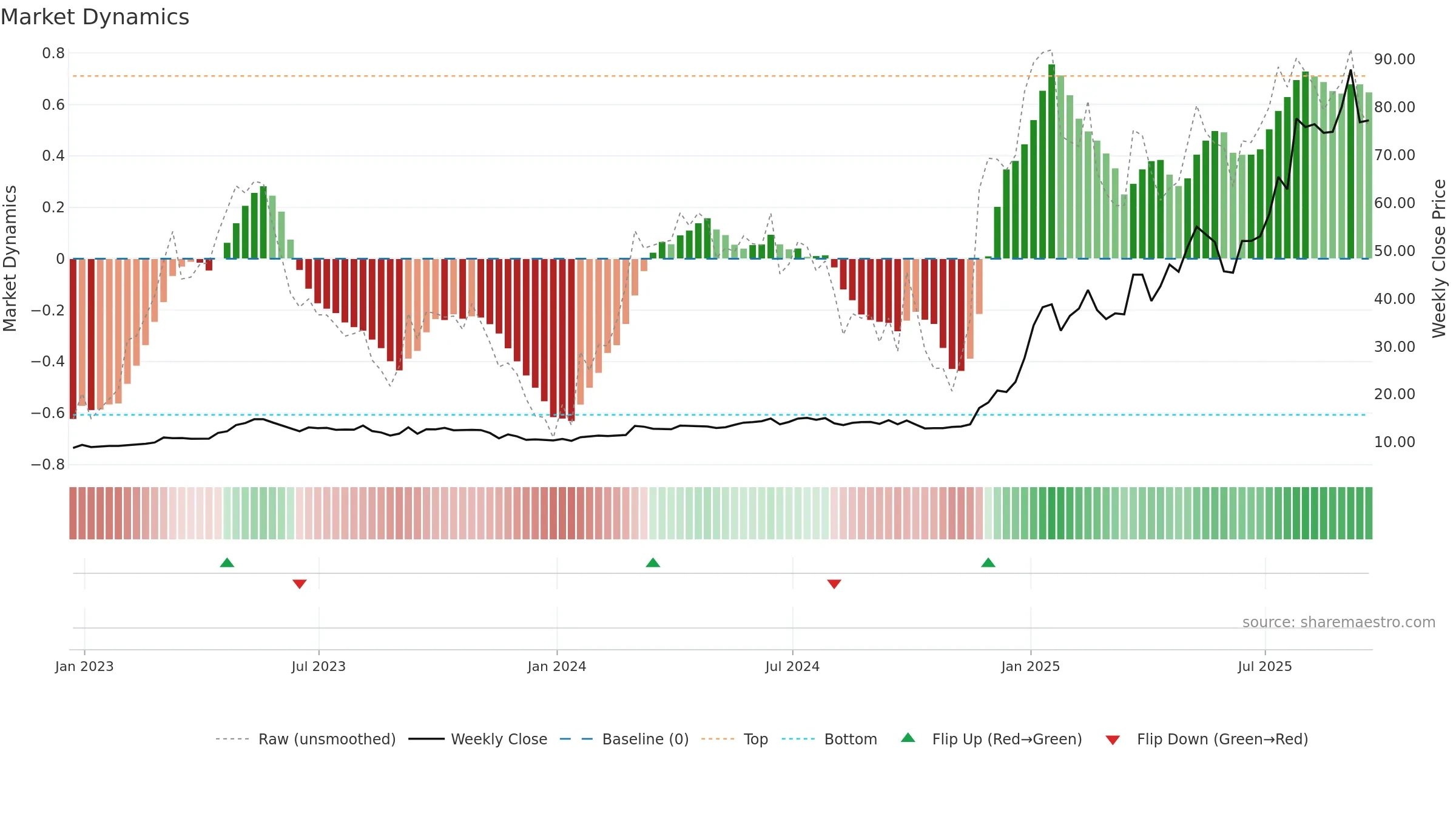1456x819 pixels.
Task: Click the 50.00 price axis label
Action: pos(1395,251)
